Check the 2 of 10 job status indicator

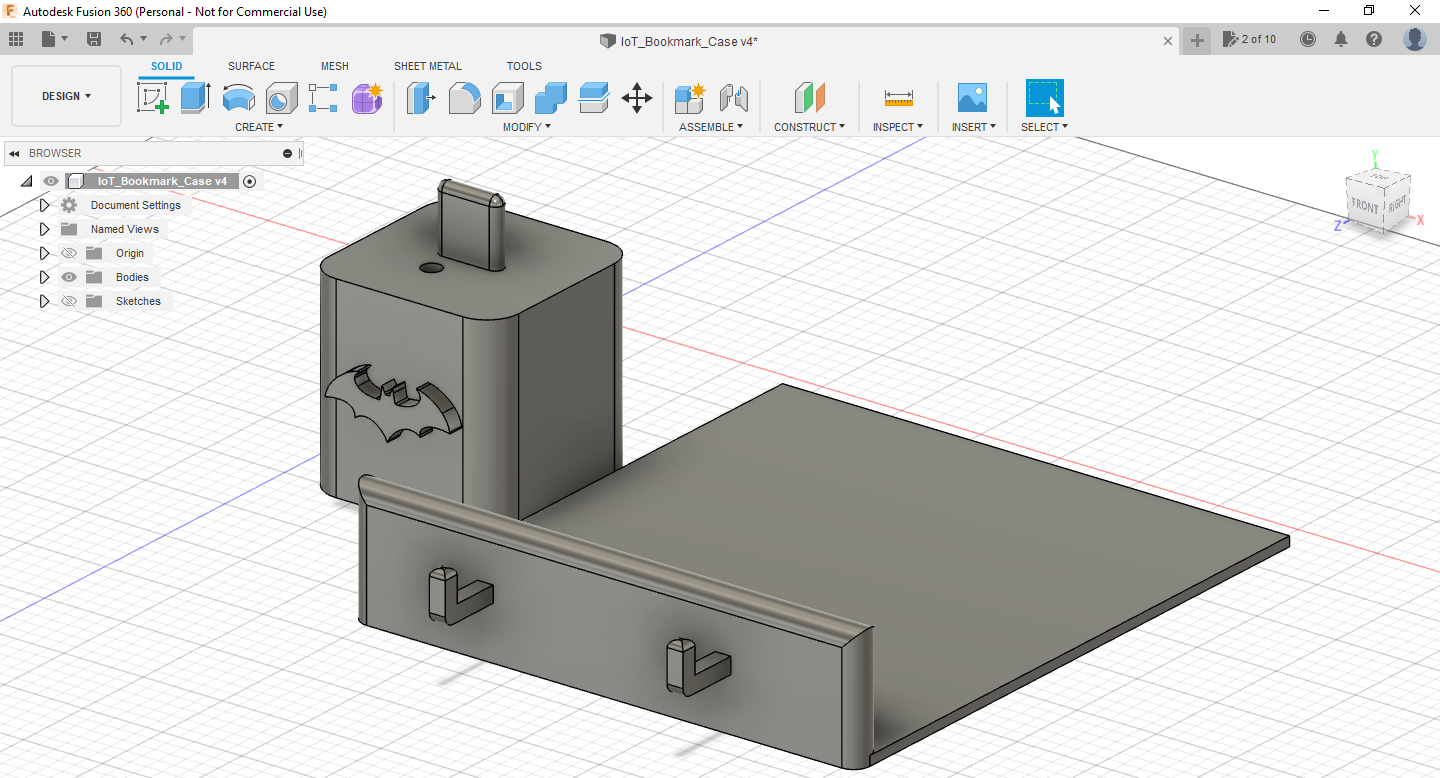(1248, 38)
